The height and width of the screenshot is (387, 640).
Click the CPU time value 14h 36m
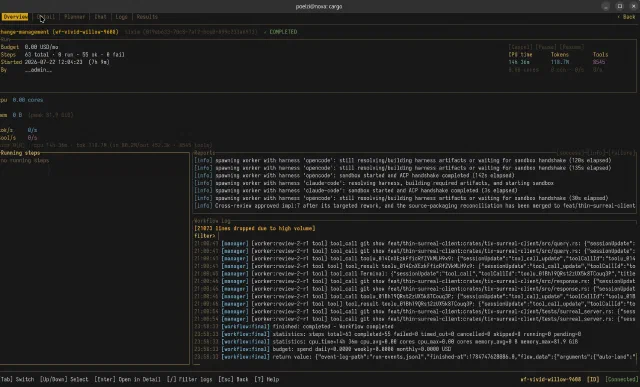click(x=519, y=62)
